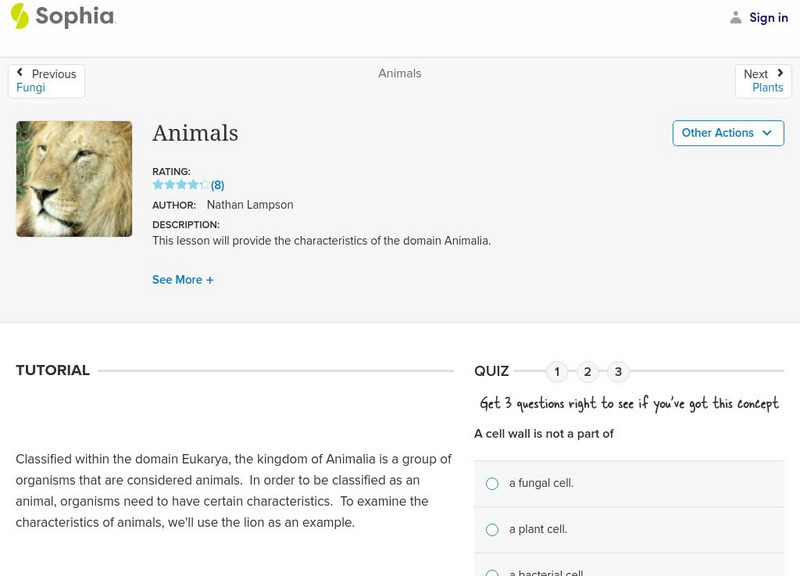Click the star rating icons
This screenshot has width=800, height=576.
click(x=180, y=185)
